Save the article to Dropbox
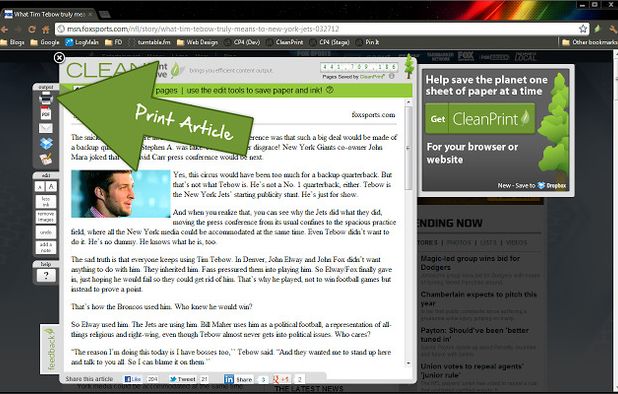The width and height of the screenshot is (618, 394). [x=46, y=143]
